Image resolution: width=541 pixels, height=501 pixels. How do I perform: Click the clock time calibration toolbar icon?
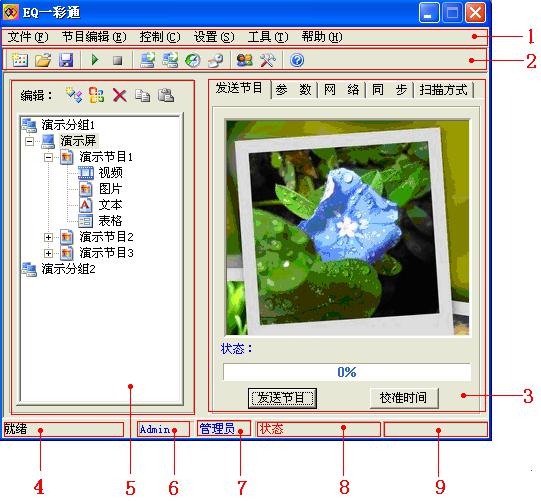[x=193, y=60]
